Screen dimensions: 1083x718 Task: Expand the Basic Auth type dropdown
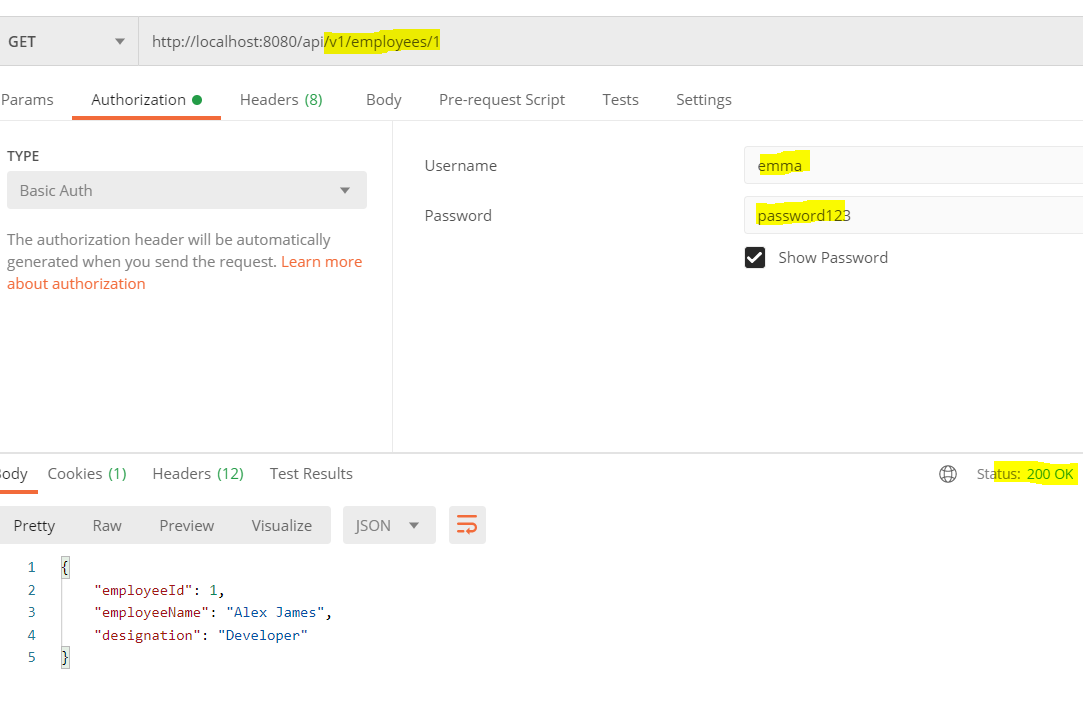(186, 190)
